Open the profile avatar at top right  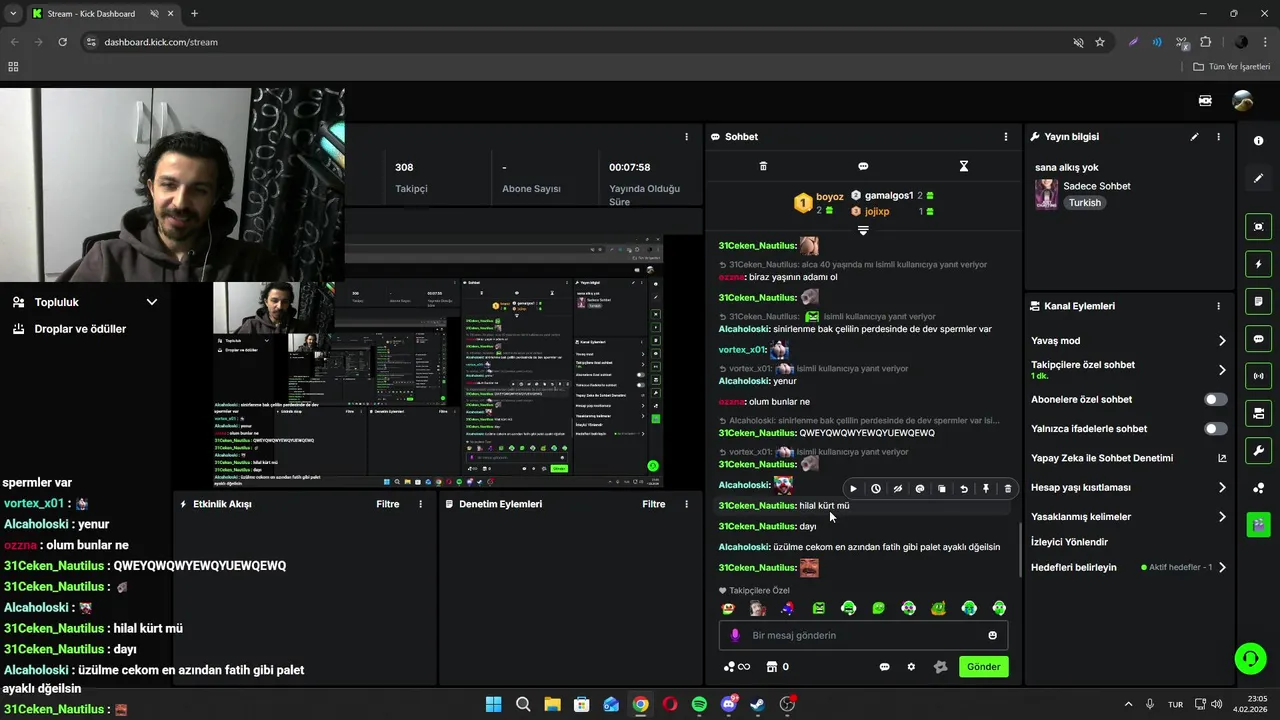1243,100
